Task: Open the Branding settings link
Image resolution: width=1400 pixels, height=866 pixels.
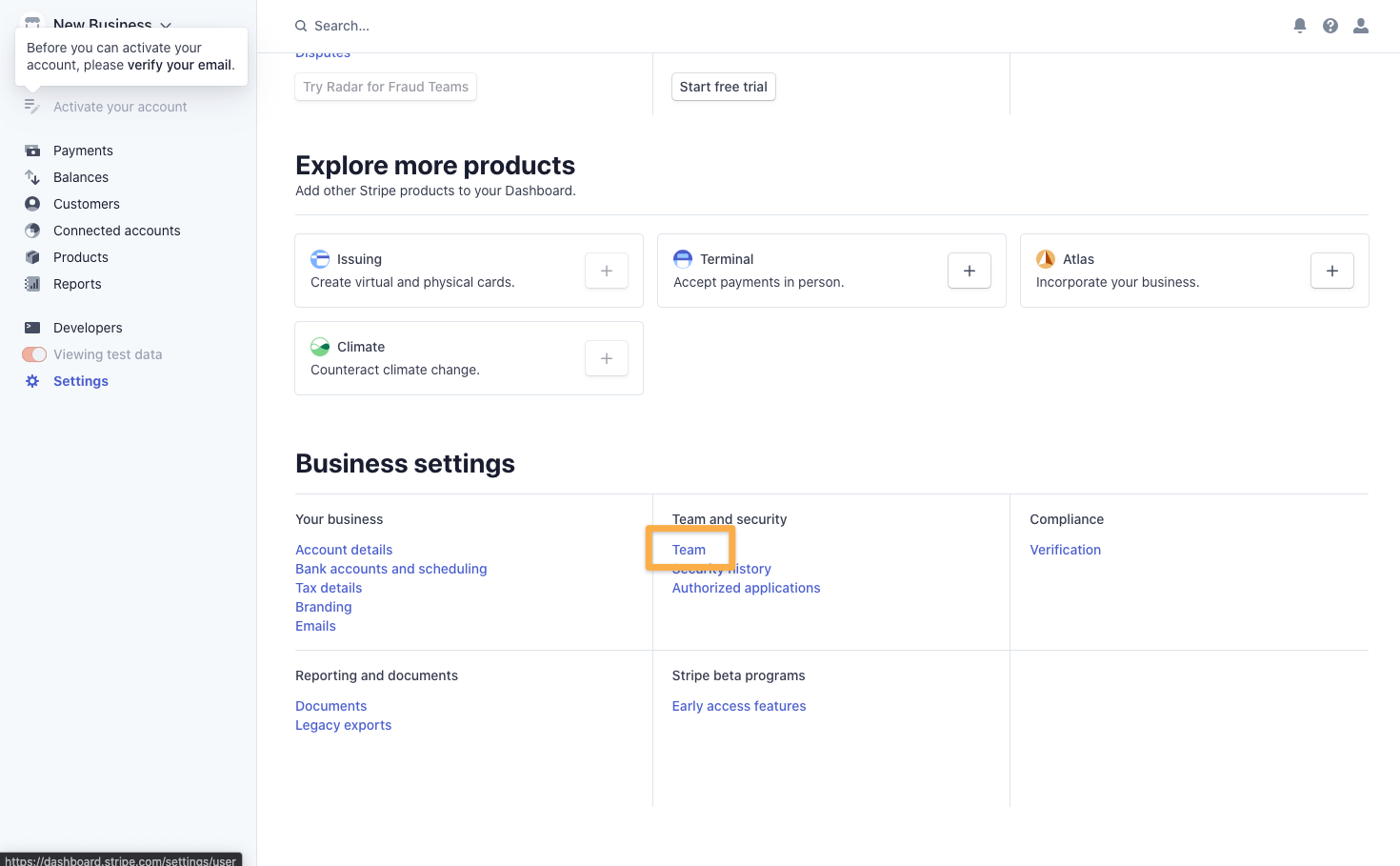Action: click(x=324, y=607)
